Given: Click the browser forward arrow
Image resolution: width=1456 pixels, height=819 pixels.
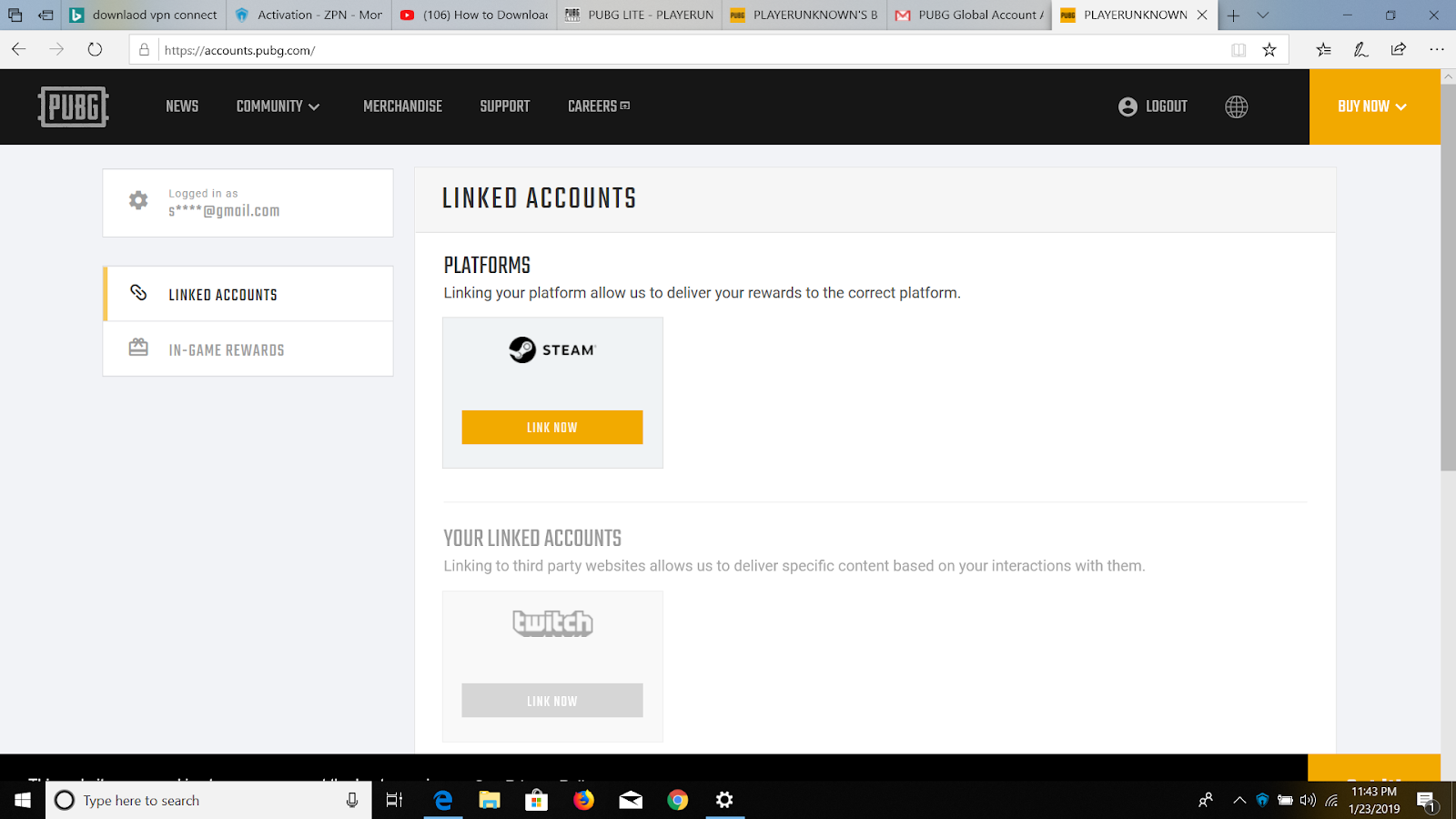Looking at the screenshot, I should tap(56, 49).
